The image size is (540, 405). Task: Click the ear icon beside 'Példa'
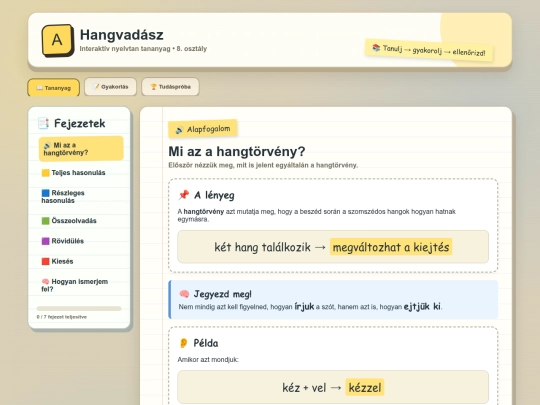[184, 343]
